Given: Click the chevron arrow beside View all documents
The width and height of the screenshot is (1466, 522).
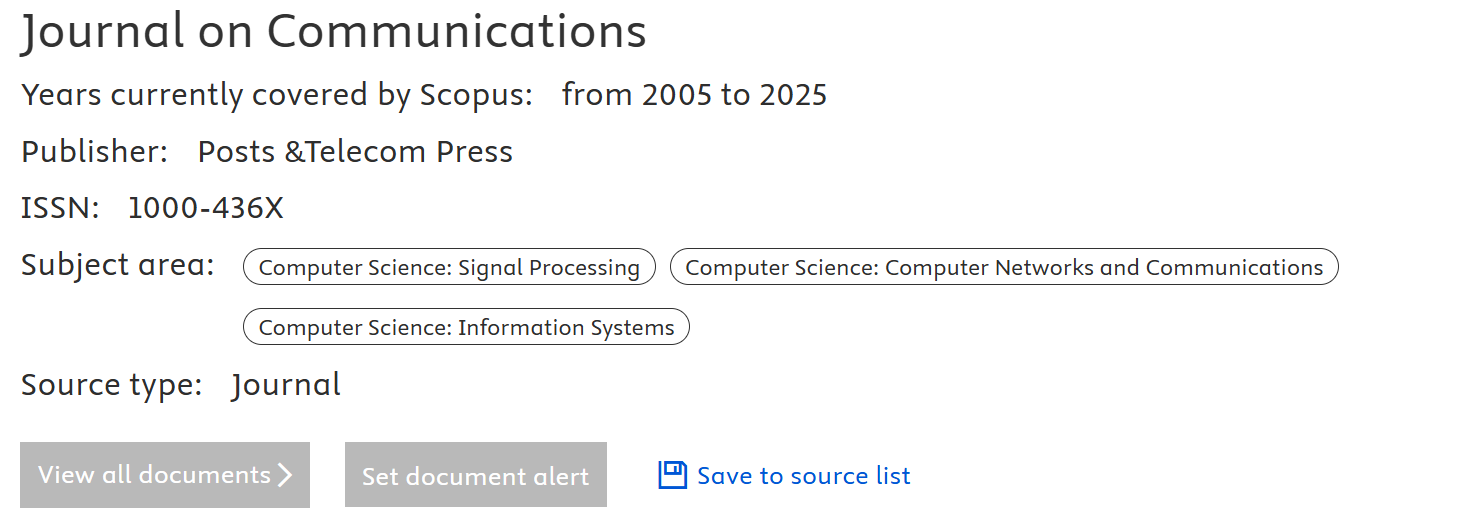Looking at the screenshot, I should point(285,475).
